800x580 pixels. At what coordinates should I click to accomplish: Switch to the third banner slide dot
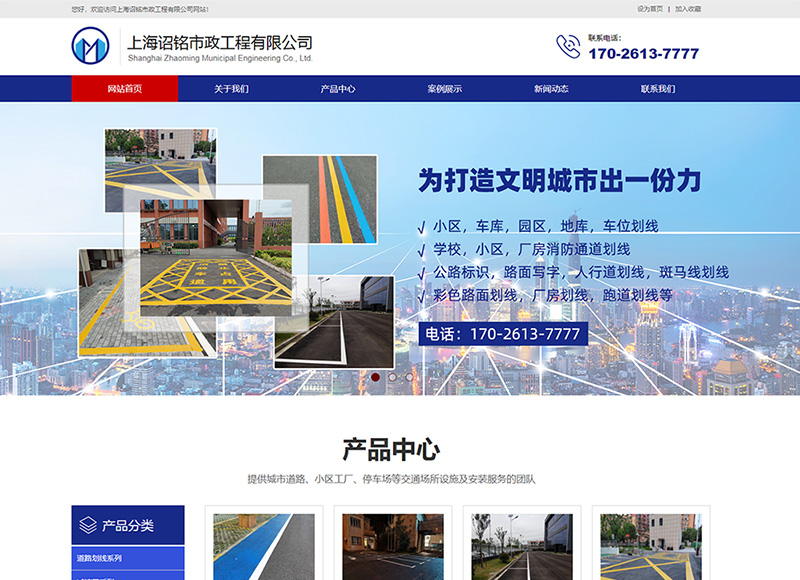(409, 377)
